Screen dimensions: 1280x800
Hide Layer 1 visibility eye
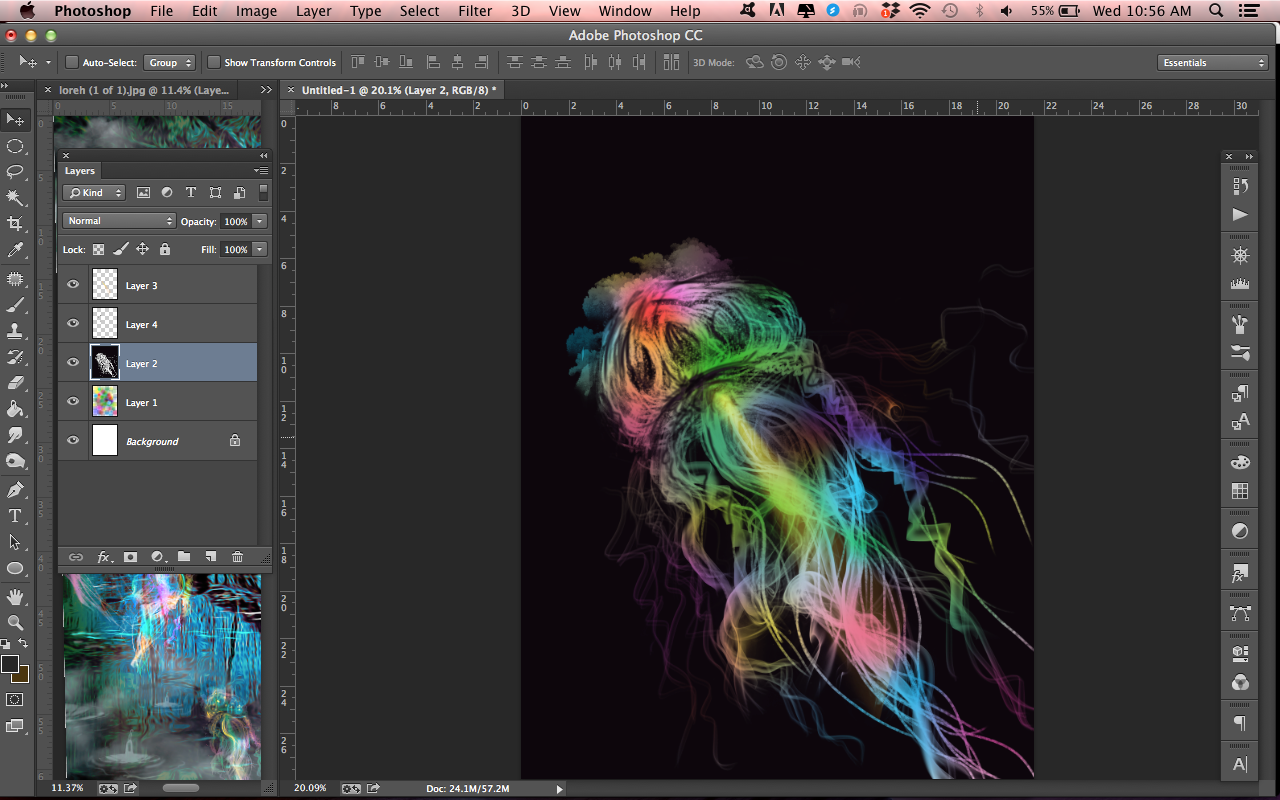(73, 402)
